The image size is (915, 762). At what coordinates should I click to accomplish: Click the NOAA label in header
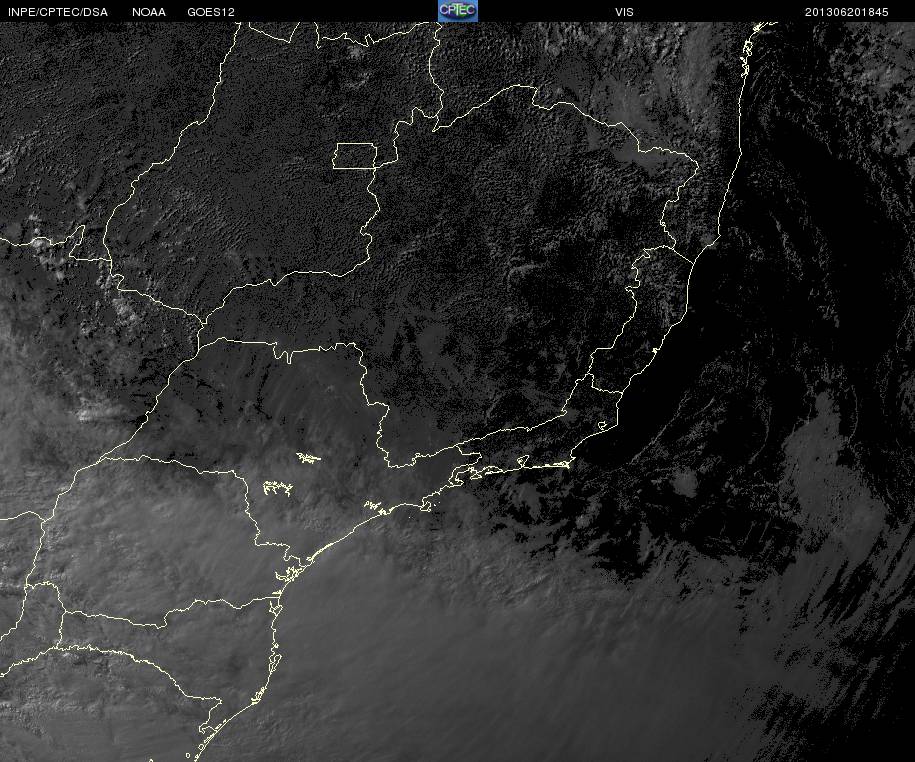pos(149,12)
